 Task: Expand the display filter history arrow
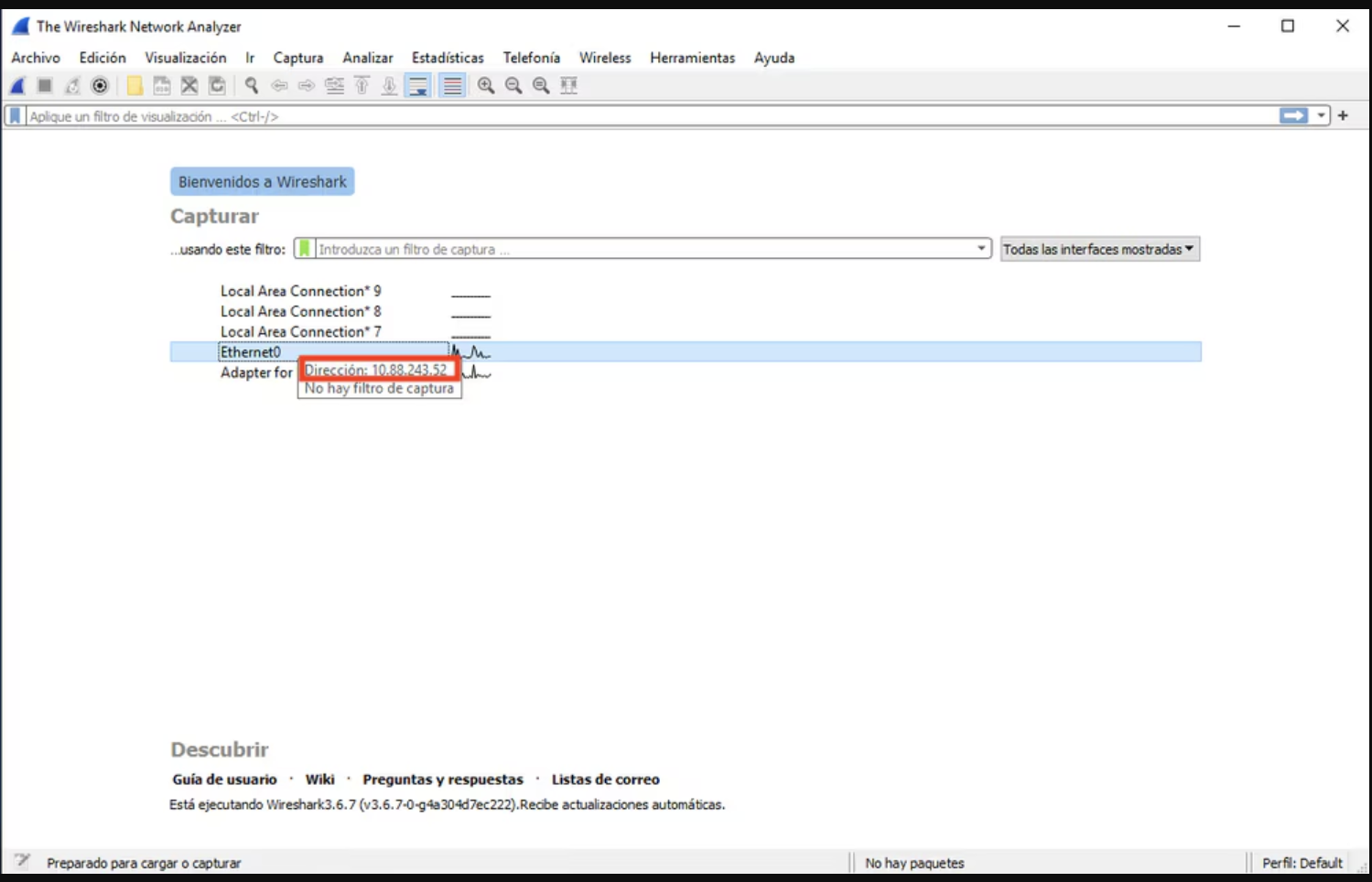pyautogui.click(x=1321, y=116)
